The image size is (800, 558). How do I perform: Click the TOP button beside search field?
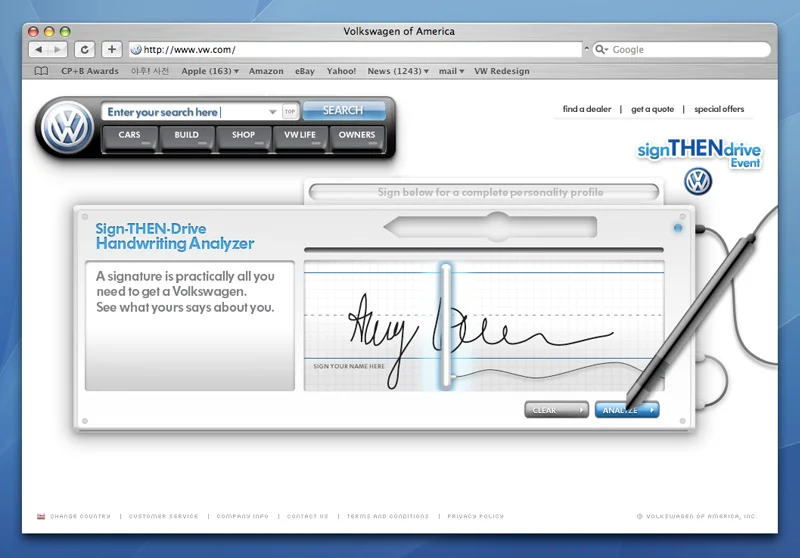pos(290,111)
